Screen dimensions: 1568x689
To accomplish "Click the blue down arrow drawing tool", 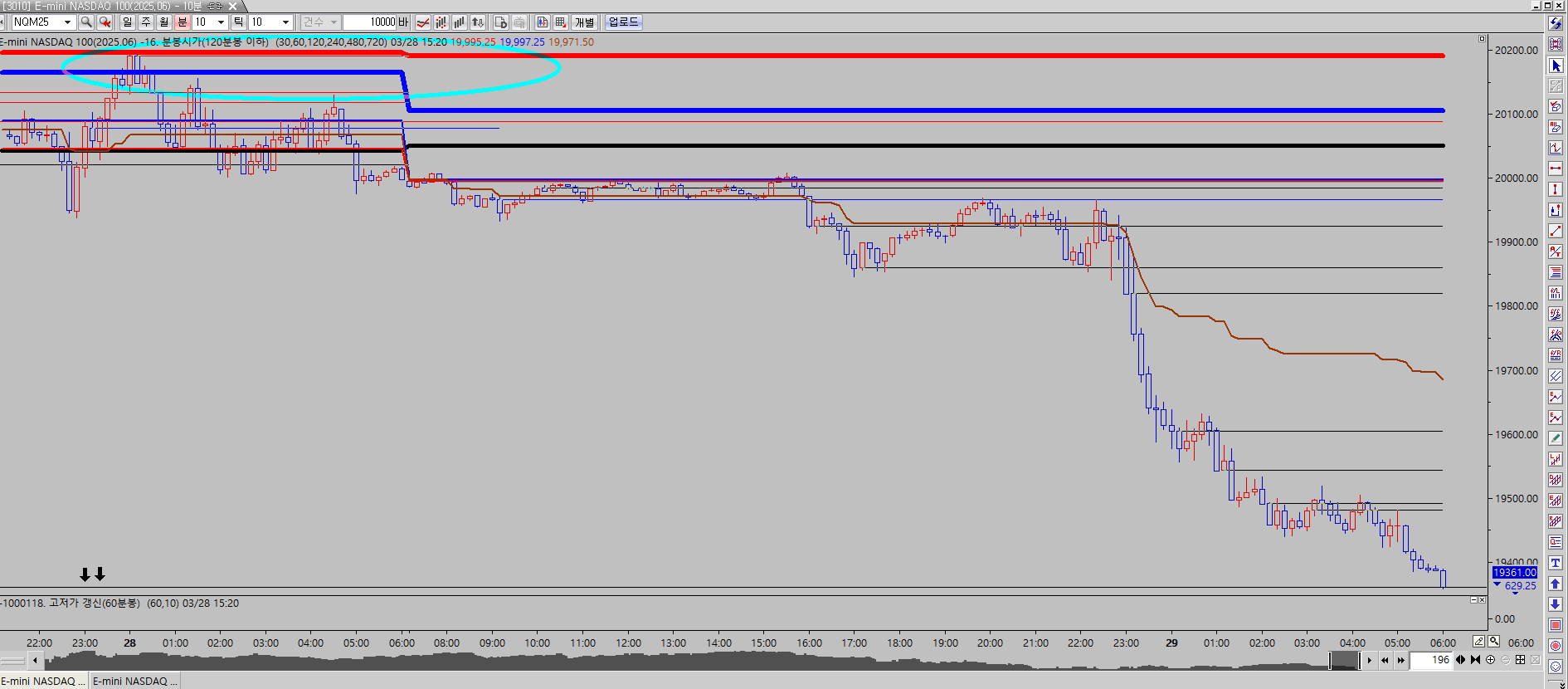I will (1556, 604).
